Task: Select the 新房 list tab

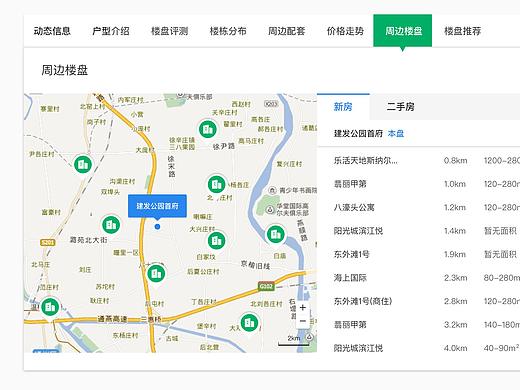Action: [x=343, y=107]
